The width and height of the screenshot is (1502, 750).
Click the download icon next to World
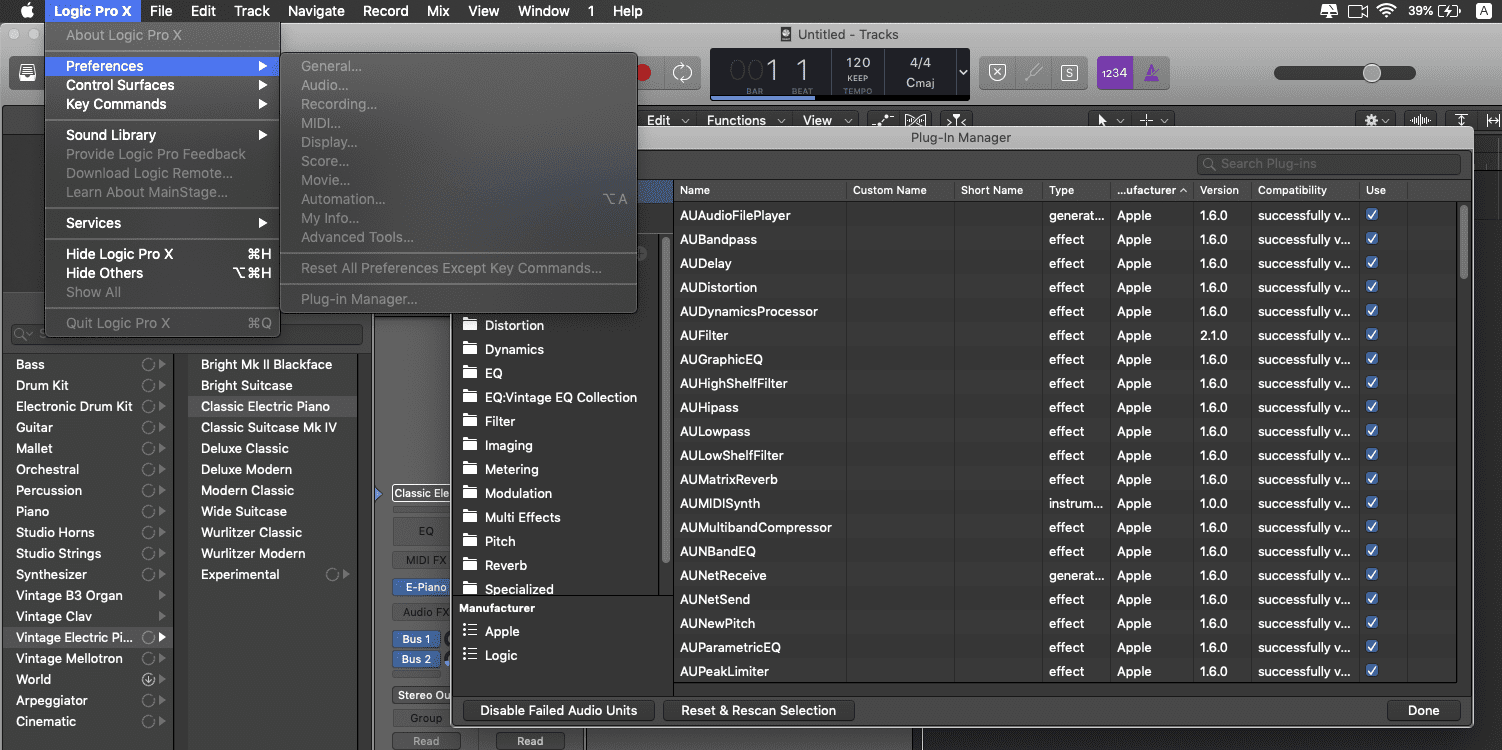[148, 680]
